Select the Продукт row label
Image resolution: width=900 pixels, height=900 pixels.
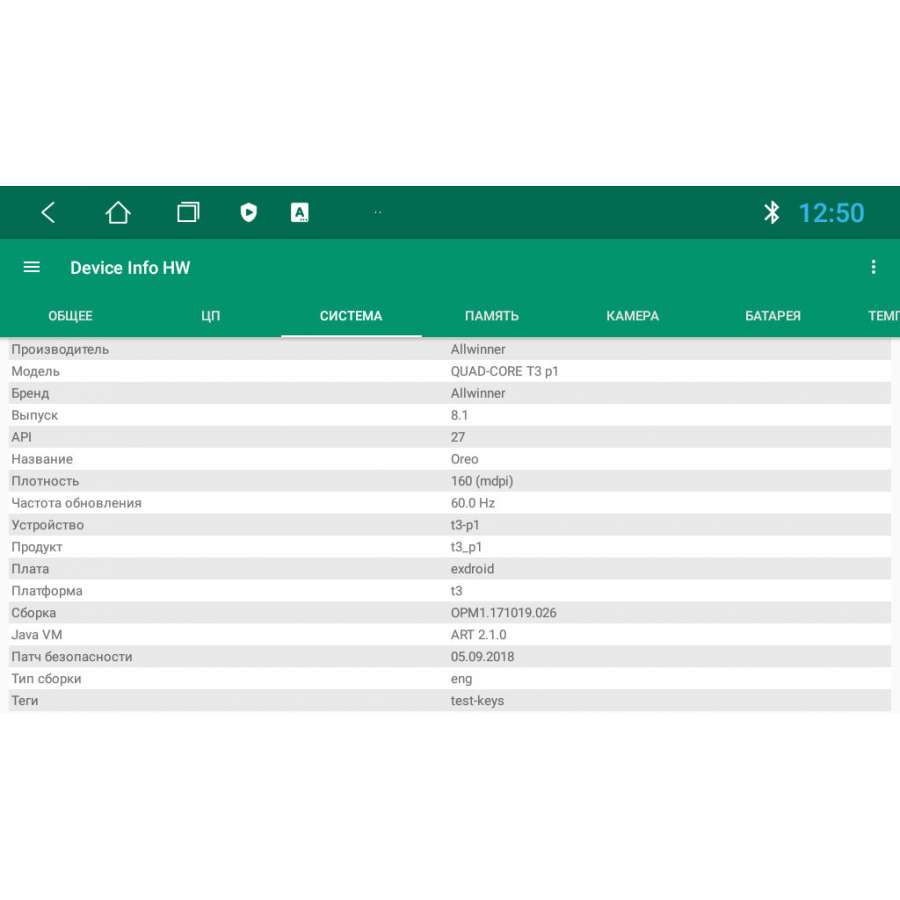[x=37, y=547]
